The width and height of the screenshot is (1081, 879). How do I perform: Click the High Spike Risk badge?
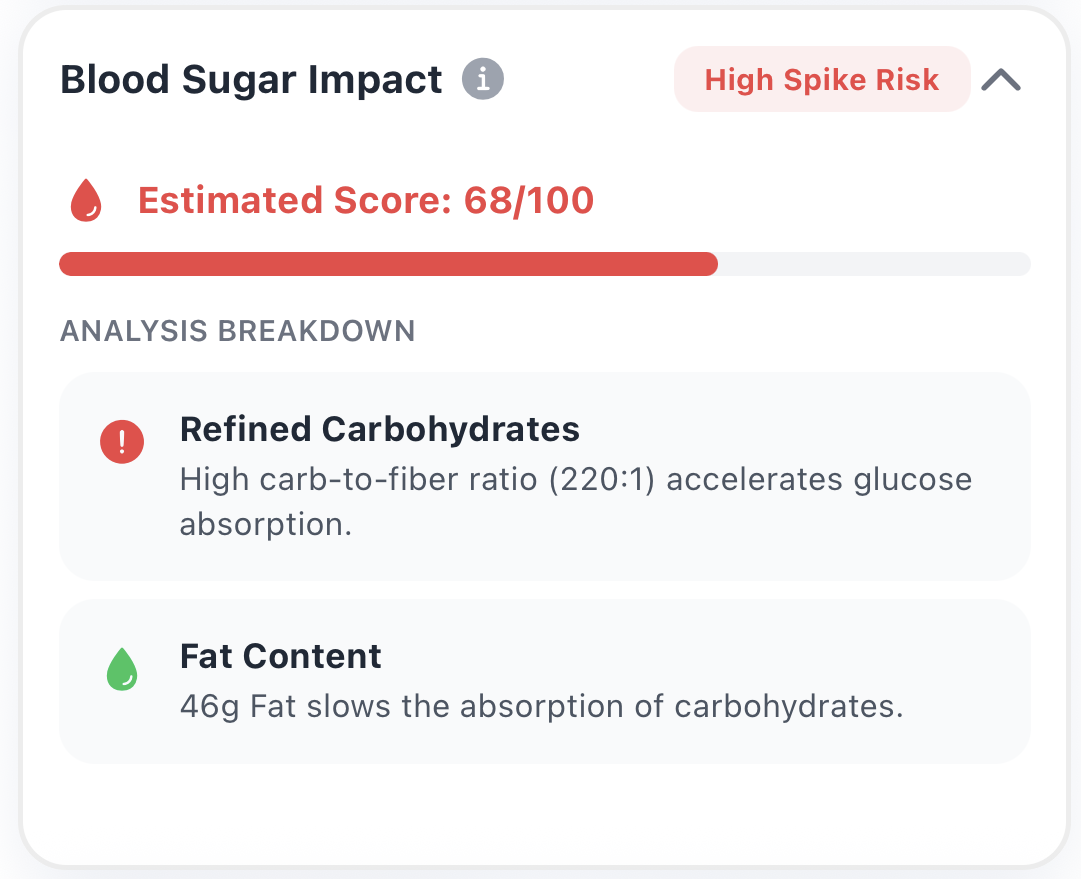821,80
